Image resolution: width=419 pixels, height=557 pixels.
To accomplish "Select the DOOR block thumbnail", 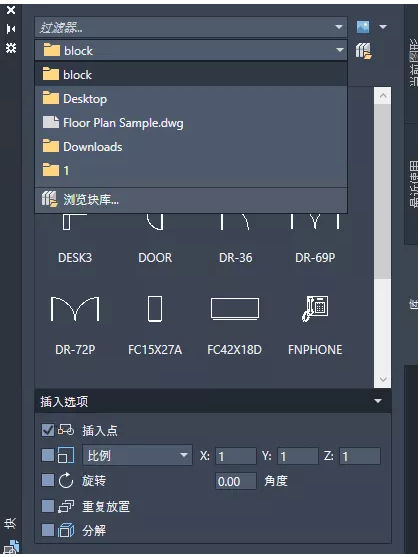I will tap(155, 238).
